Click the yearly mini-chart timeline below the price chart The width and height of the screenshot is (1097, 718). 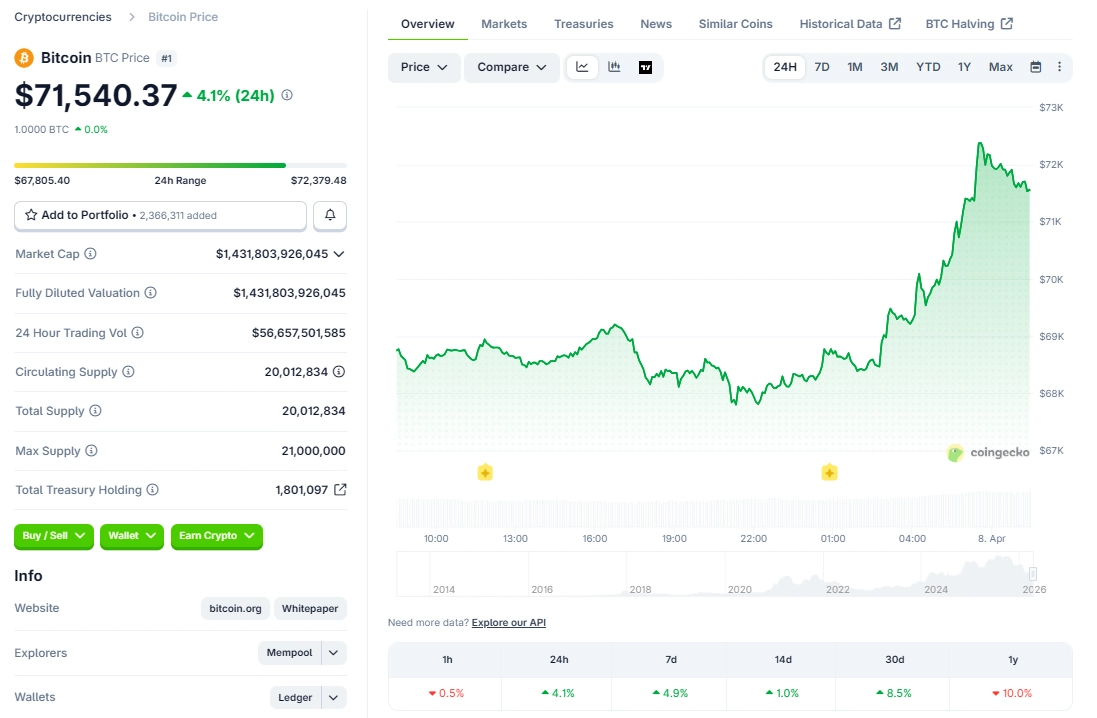coord(715,575)
